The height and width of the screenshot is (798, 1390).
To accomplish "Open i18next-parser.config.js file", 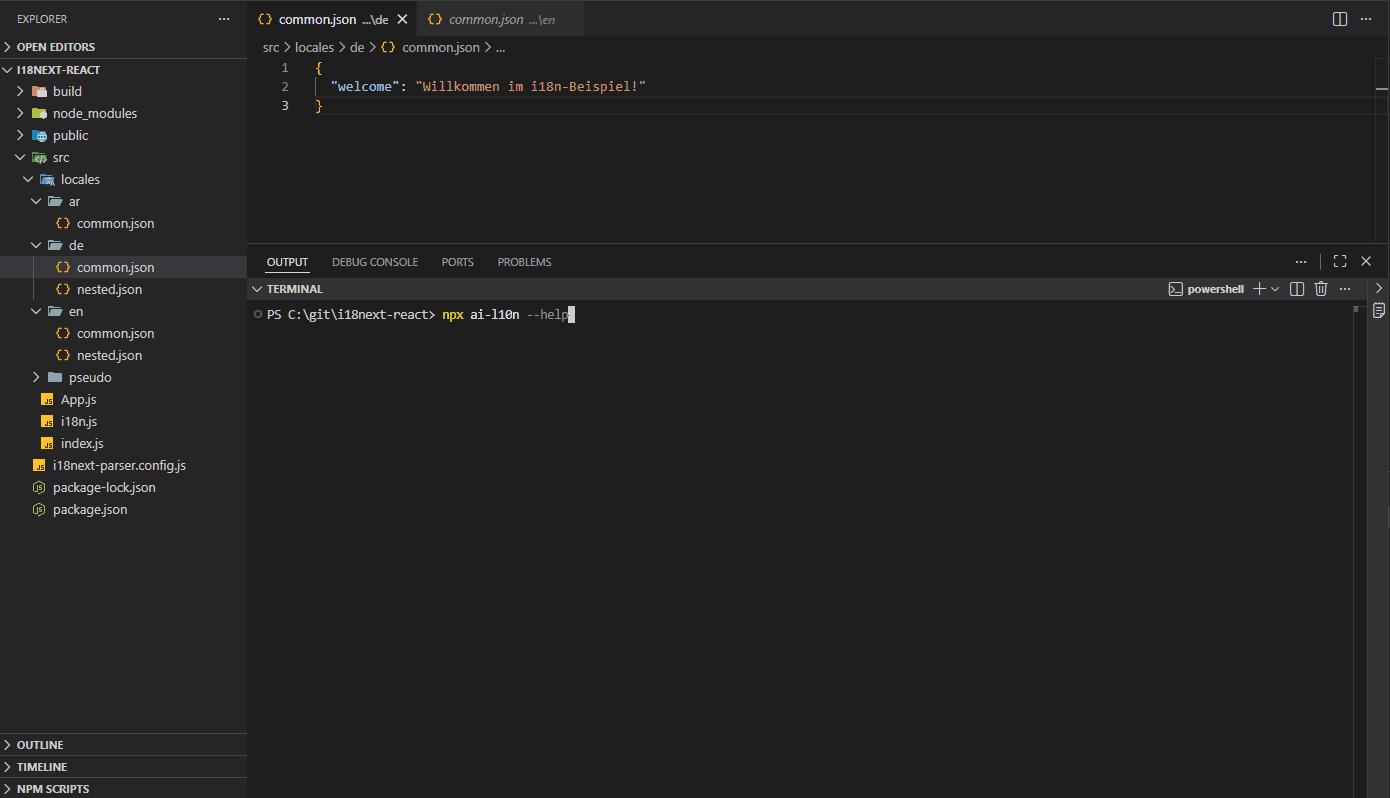I will point(123,465).
